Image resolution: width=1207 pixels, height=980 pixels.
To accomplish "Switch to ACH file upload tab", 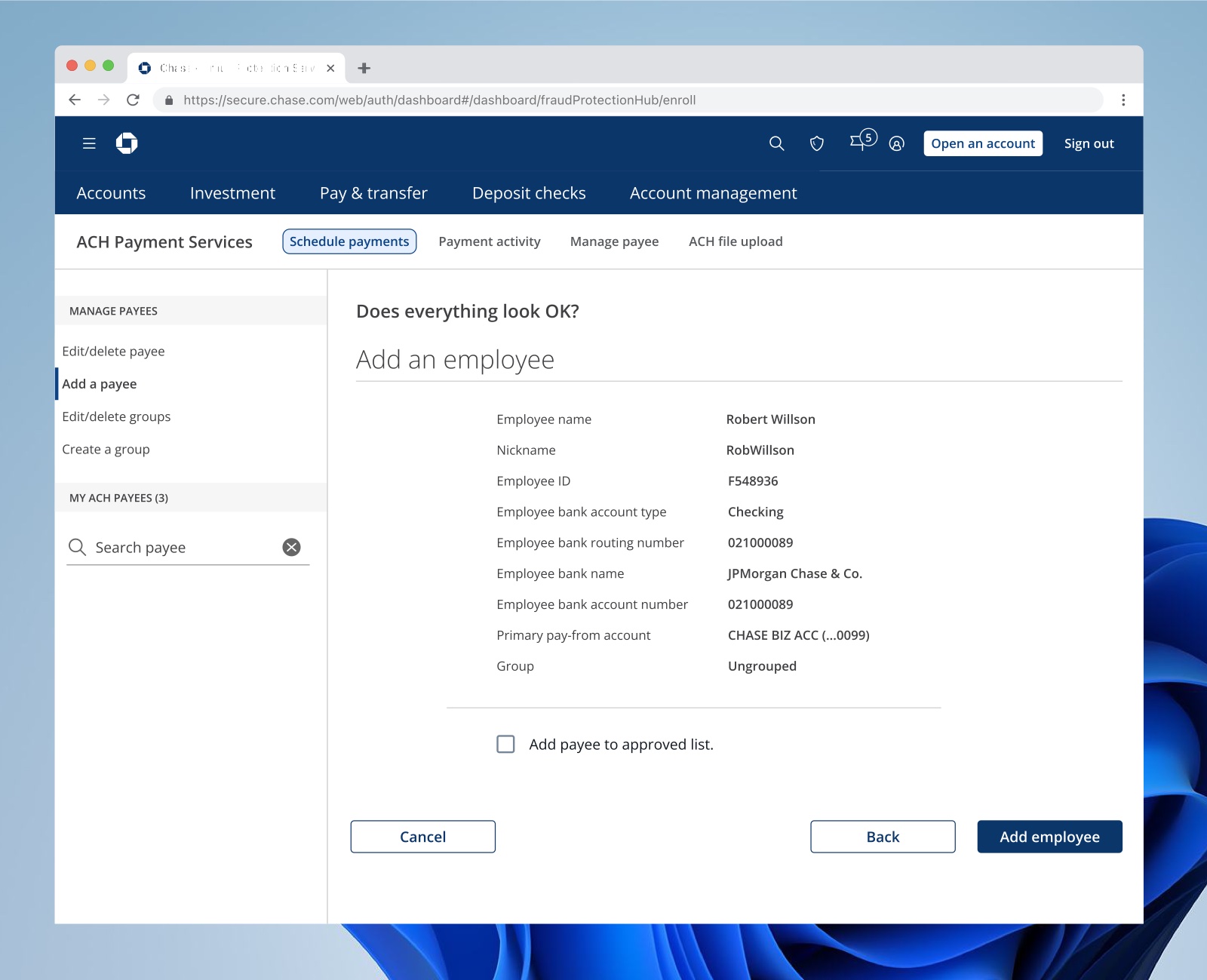I will point(736,241).
